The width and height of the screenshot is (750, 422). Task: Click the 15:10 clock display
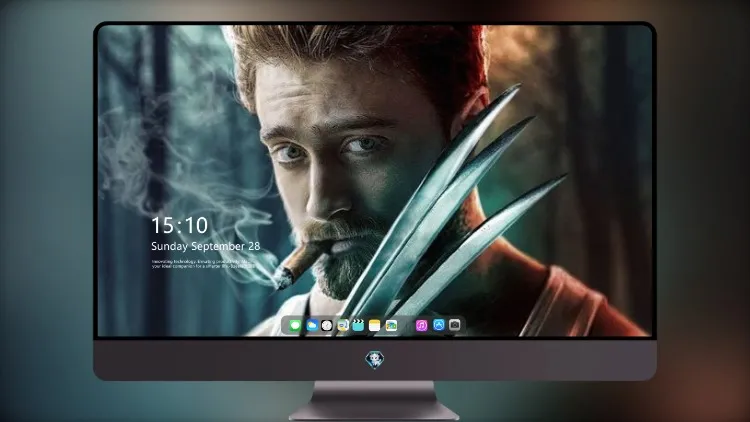tap(180, 225)
